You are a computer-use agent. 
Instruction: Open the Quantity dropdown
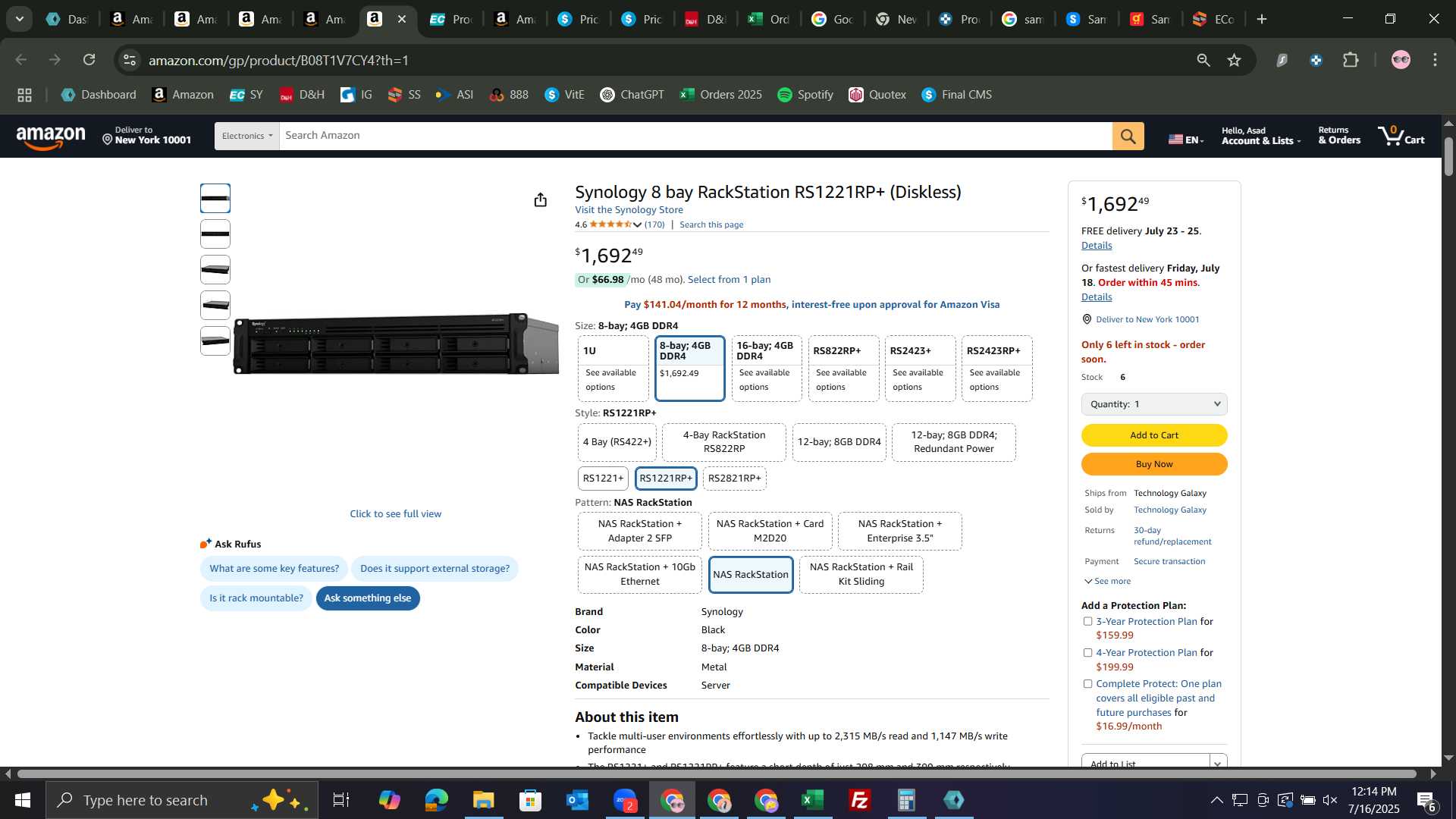point(1153,404)
